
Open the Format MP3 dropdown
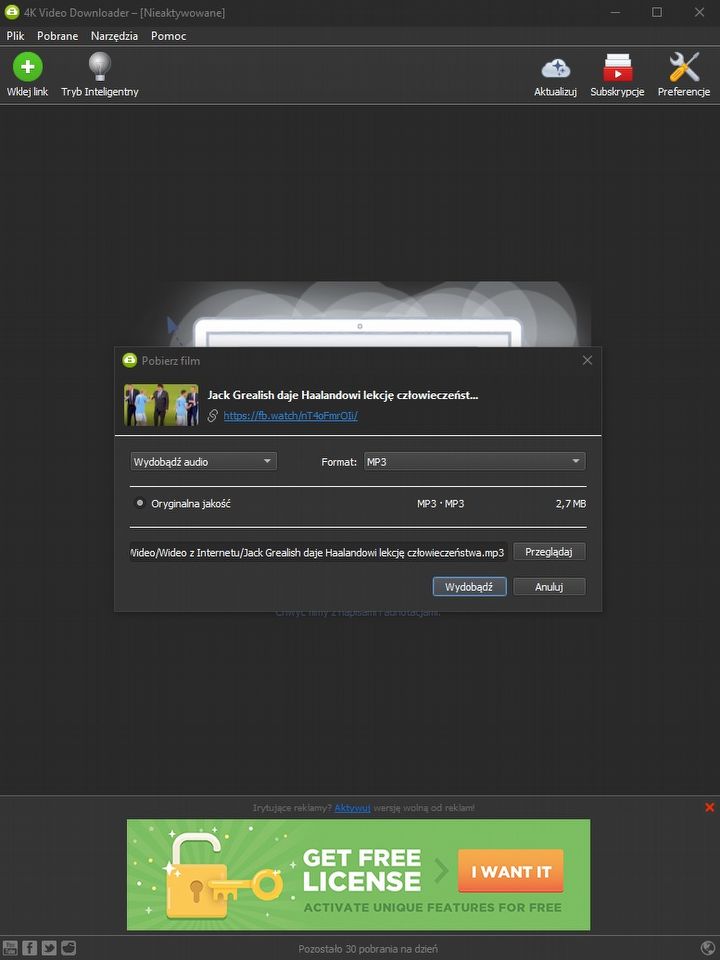coord(474,461)
